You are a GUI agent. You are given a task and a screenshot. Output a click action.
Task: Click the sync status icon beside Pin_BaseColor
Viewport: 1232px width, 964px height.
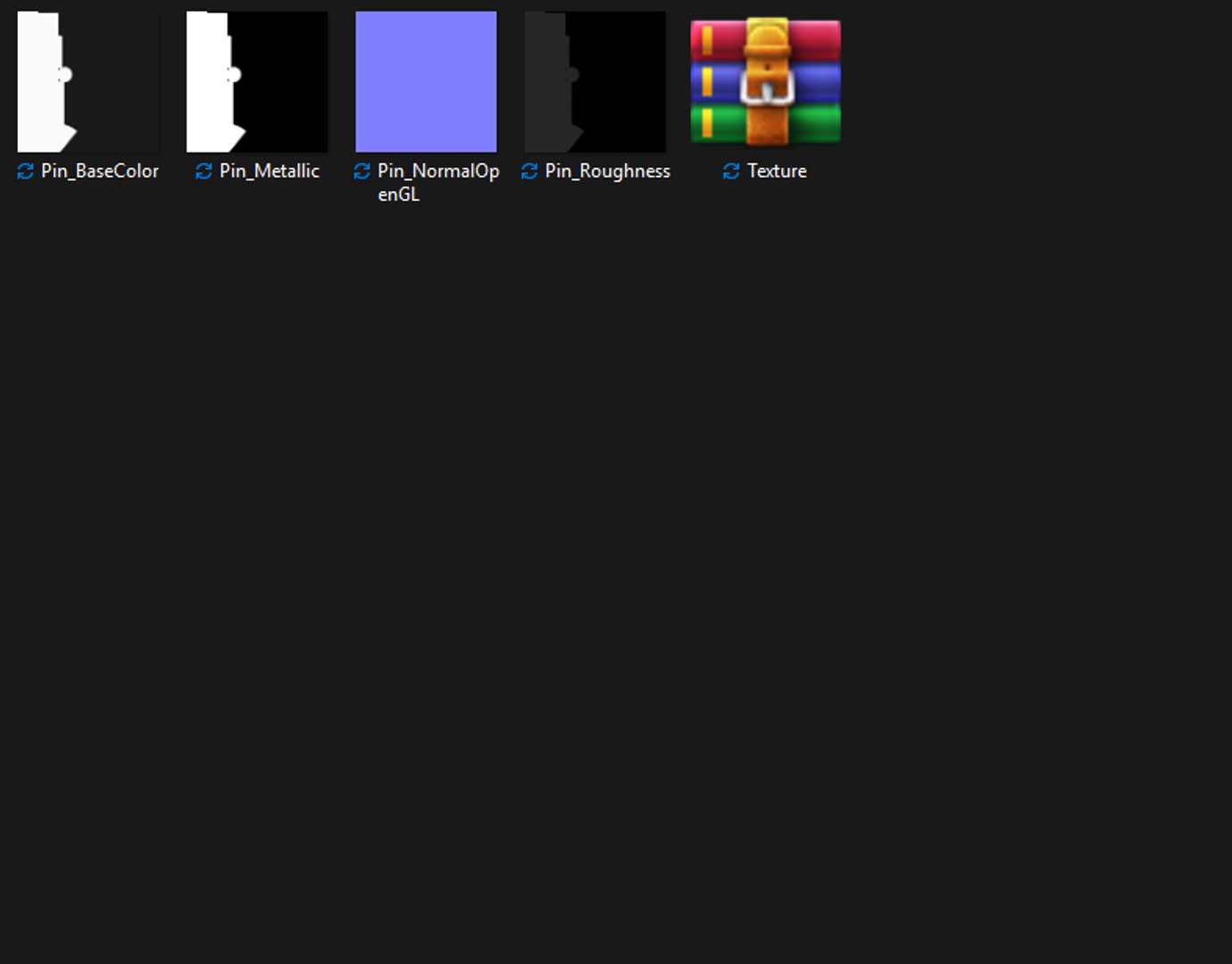(26, 171)
